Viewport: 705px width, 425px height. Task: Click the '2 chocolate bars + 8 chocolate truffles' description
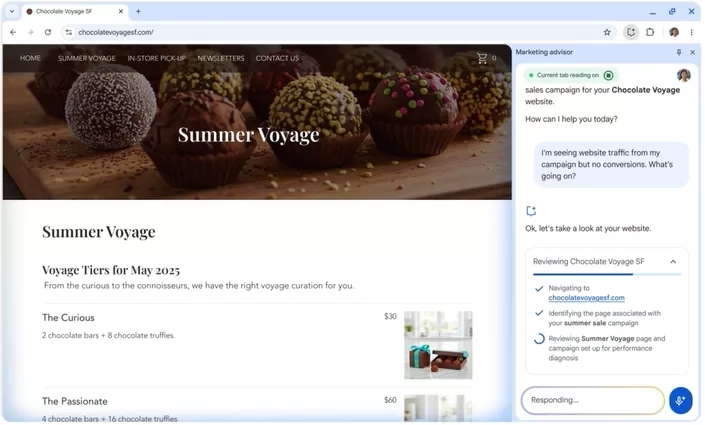pyautogui.click(x=108, y=336)
